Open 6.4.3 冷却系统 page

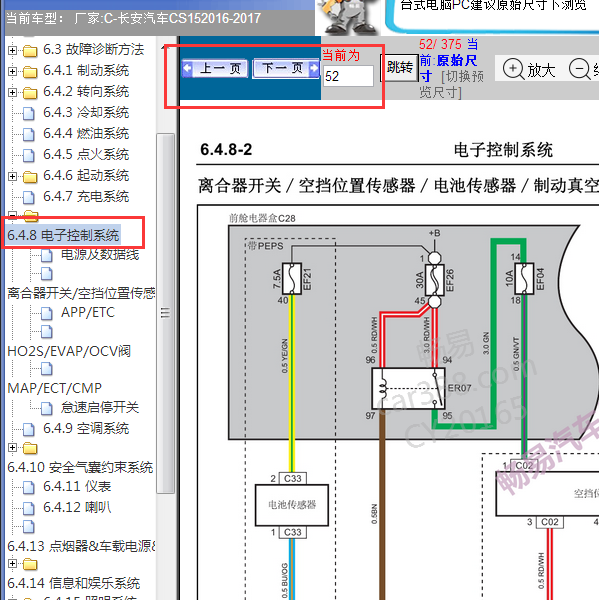86,112
